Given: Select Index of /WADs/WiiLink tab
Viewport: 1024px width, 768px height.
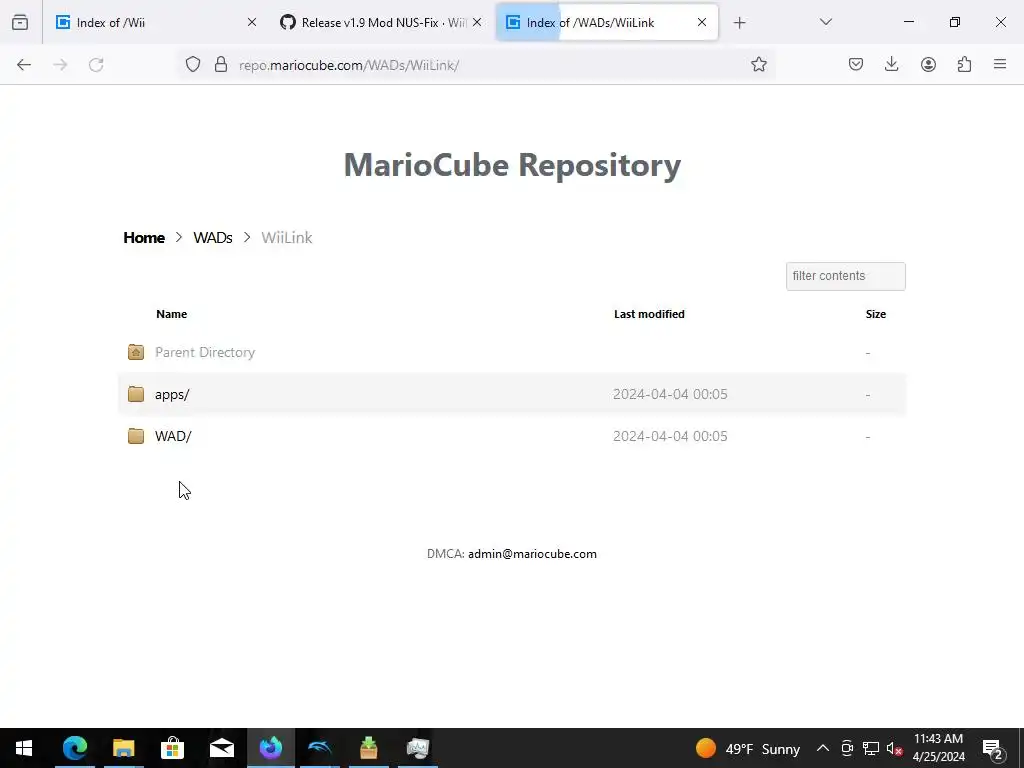Looking at the screenshot, I should click(607, 22).
